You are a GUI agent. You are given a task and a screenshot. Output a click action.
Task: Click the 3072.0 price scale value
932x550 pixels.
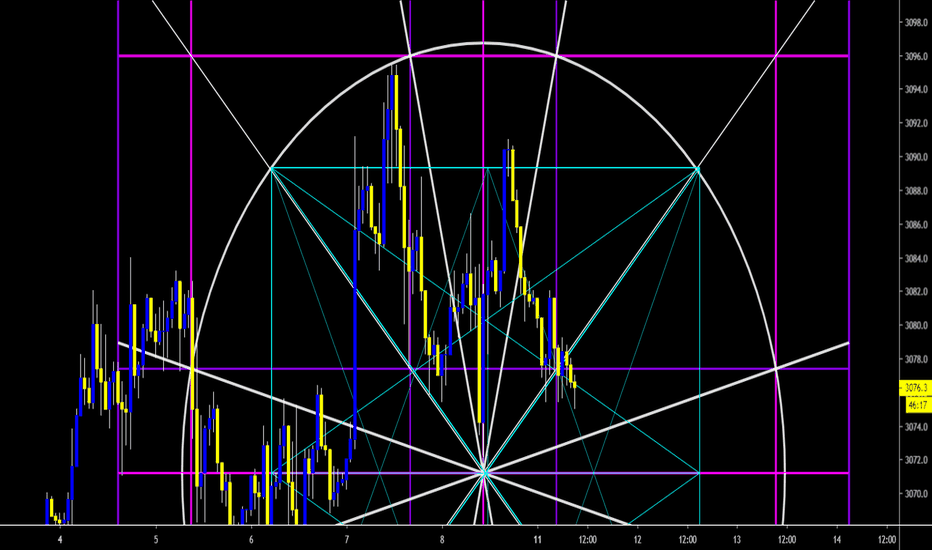point(916,460)
